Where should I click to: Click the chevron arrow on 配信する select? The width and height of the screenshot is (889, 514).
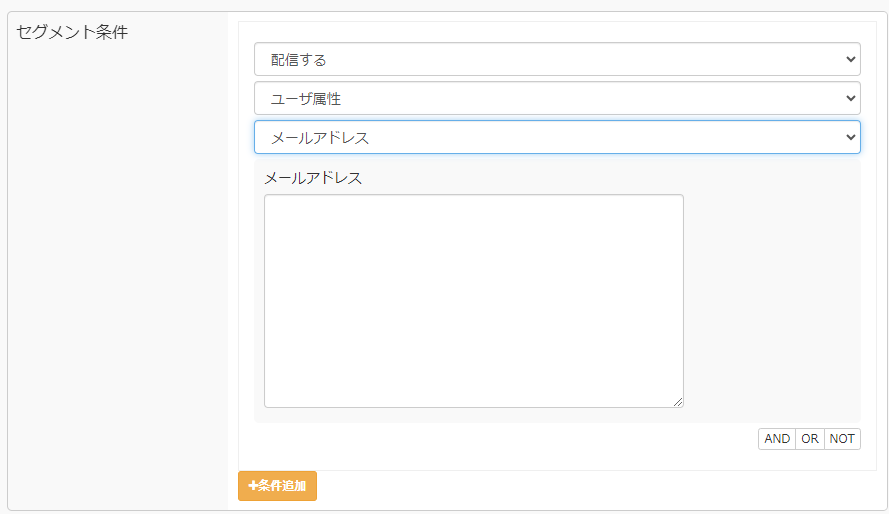tap(851, 59)
